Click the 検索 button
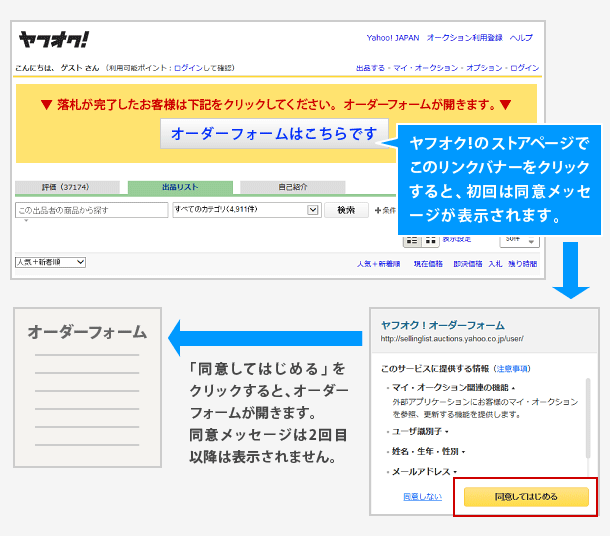Image resolution: width=610 pixels, height=536 pixels. pyautogui.click(x=346, y=210)
